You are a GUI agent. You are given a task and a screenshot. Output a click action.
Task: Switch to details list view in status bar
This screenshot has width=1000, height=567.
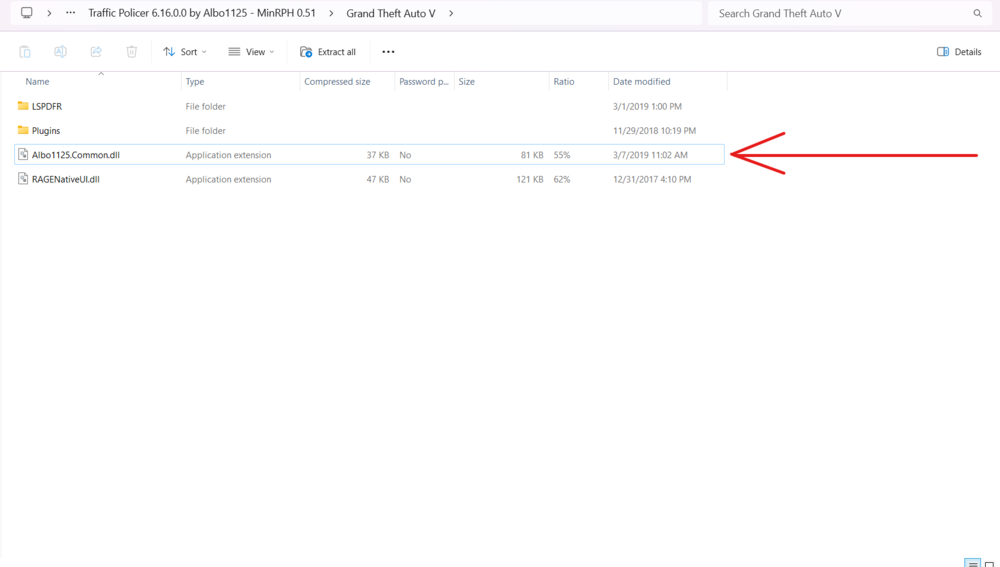[x=972, y=563]
